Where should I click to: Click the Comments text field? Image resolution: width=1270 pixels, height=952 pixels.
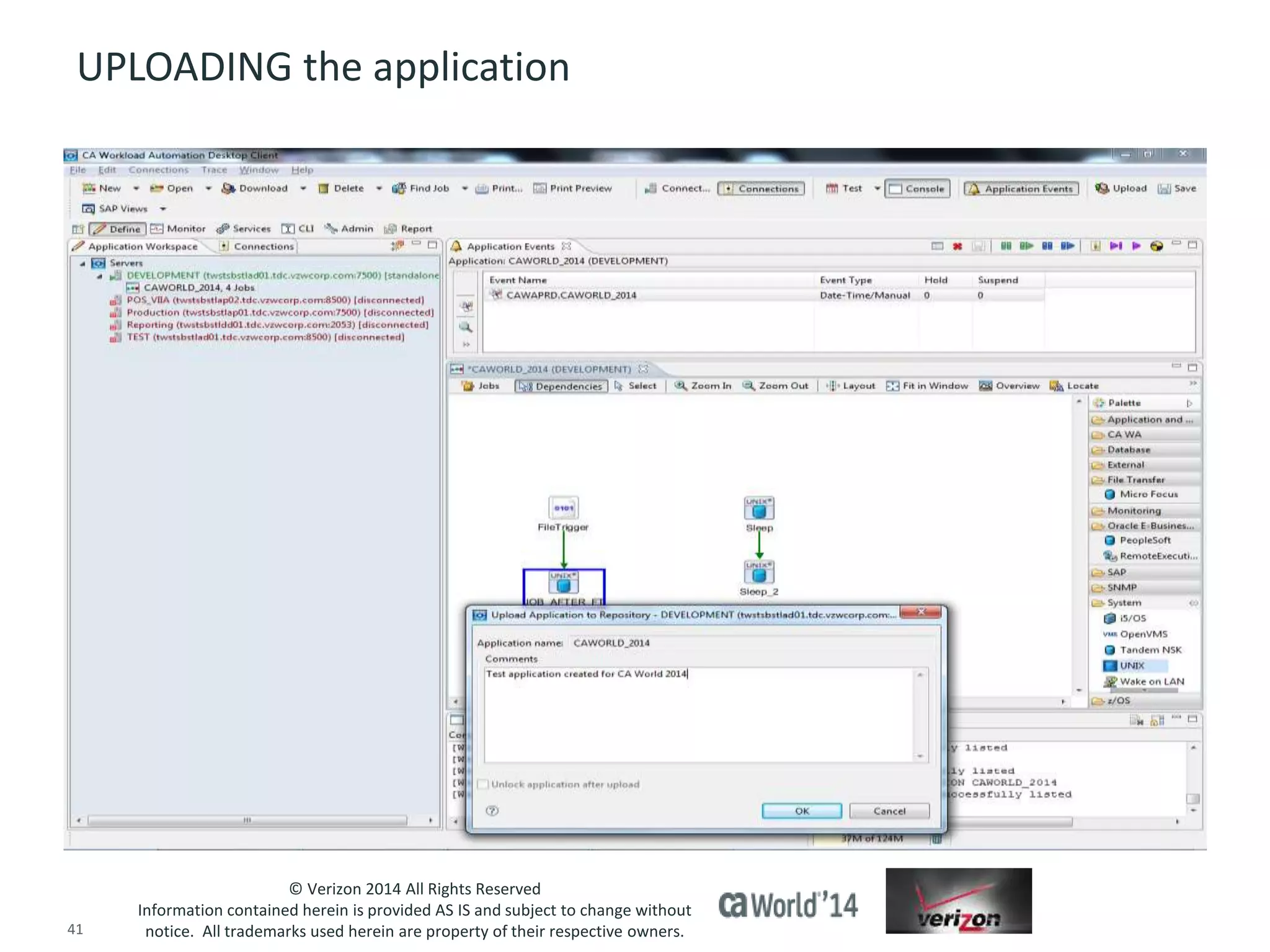699,715
